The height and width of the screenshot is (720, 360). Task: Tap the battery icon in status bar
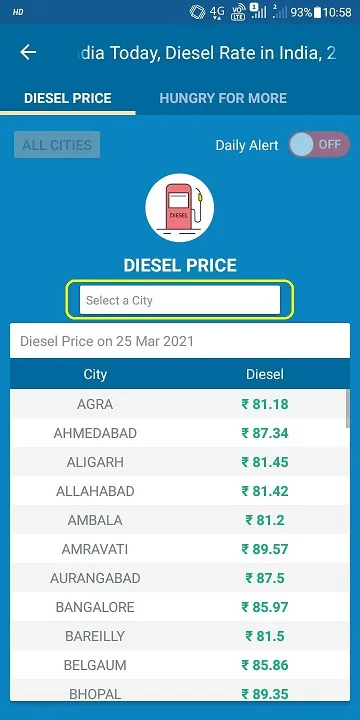pyautogui.click(x=317, y=12)
